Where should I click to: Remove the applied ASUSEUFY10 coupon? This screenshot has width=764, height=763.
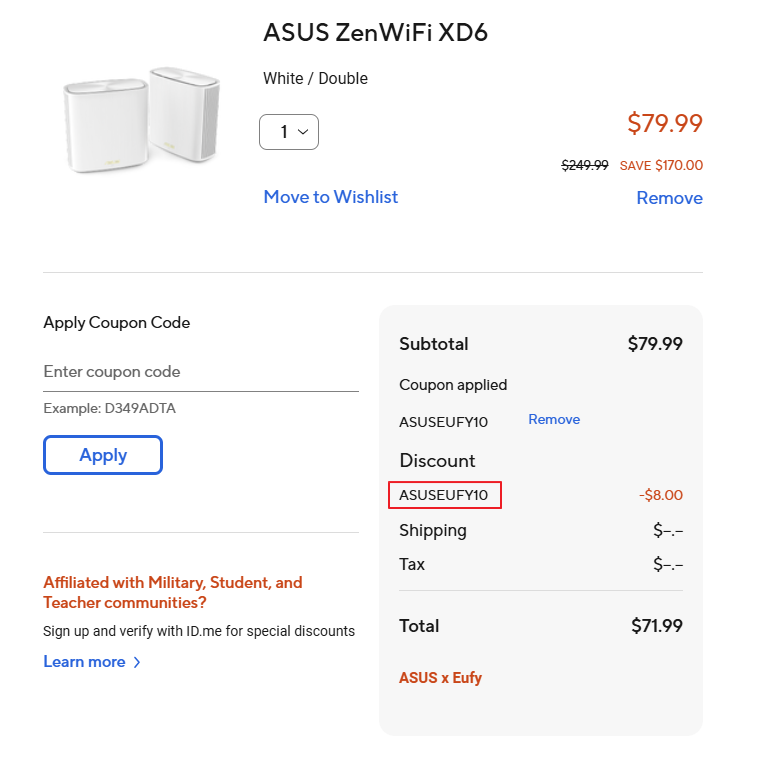click(553, 420)
